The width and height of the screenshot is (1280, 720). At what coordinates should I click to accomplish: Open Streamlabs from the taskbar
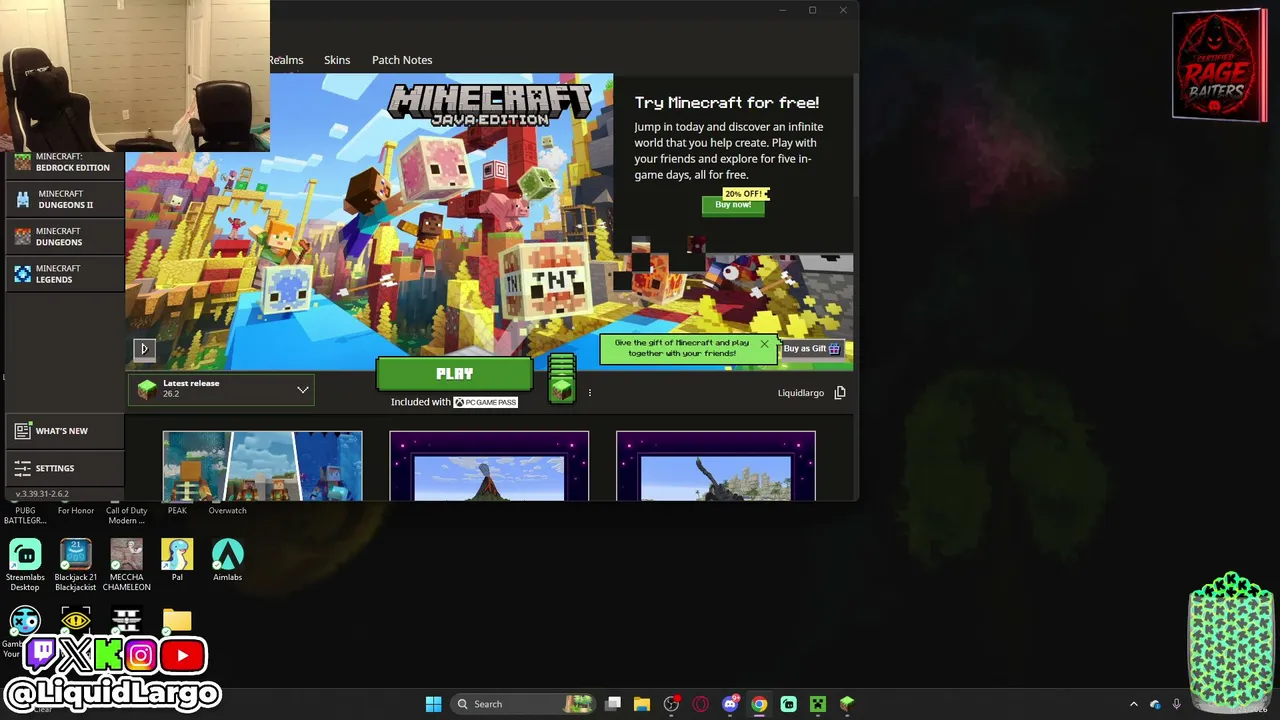[x=789, y=704]
